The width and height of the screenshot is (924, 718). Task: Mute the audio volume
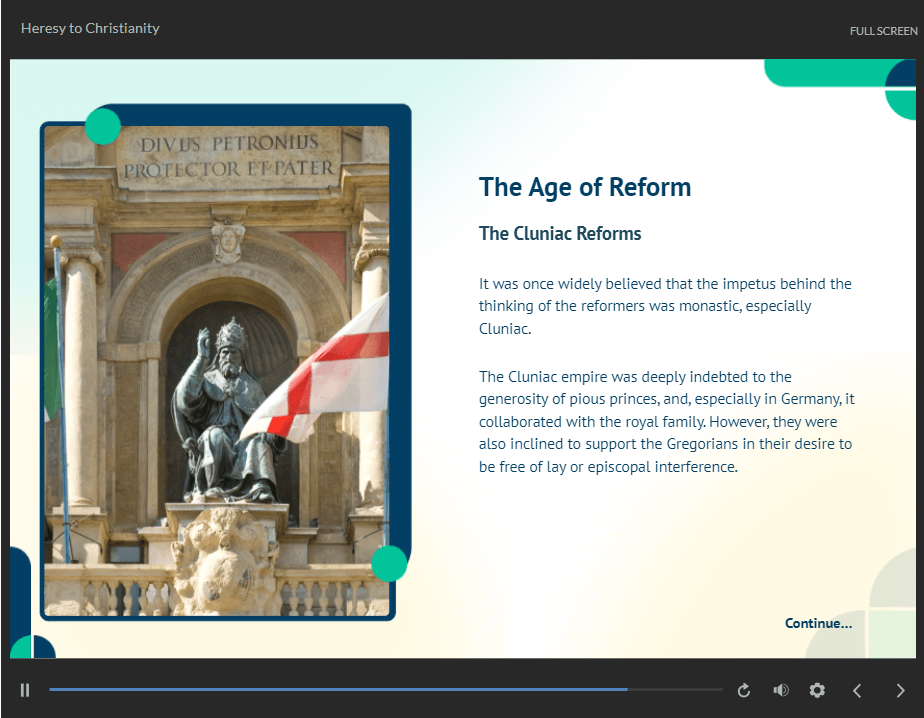pos(781,690)
